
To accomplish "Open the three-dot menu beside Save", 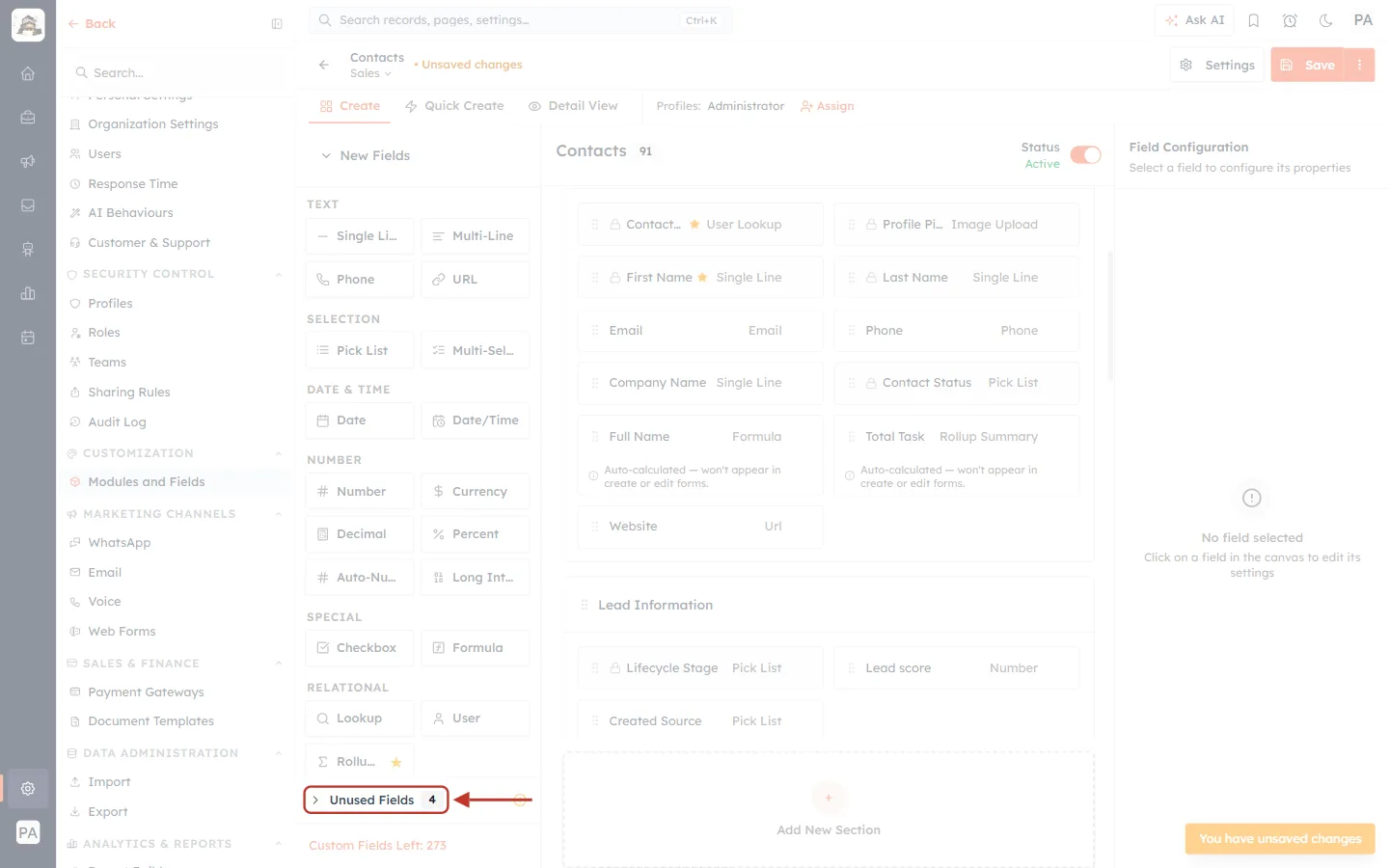I will point(1359,65).
